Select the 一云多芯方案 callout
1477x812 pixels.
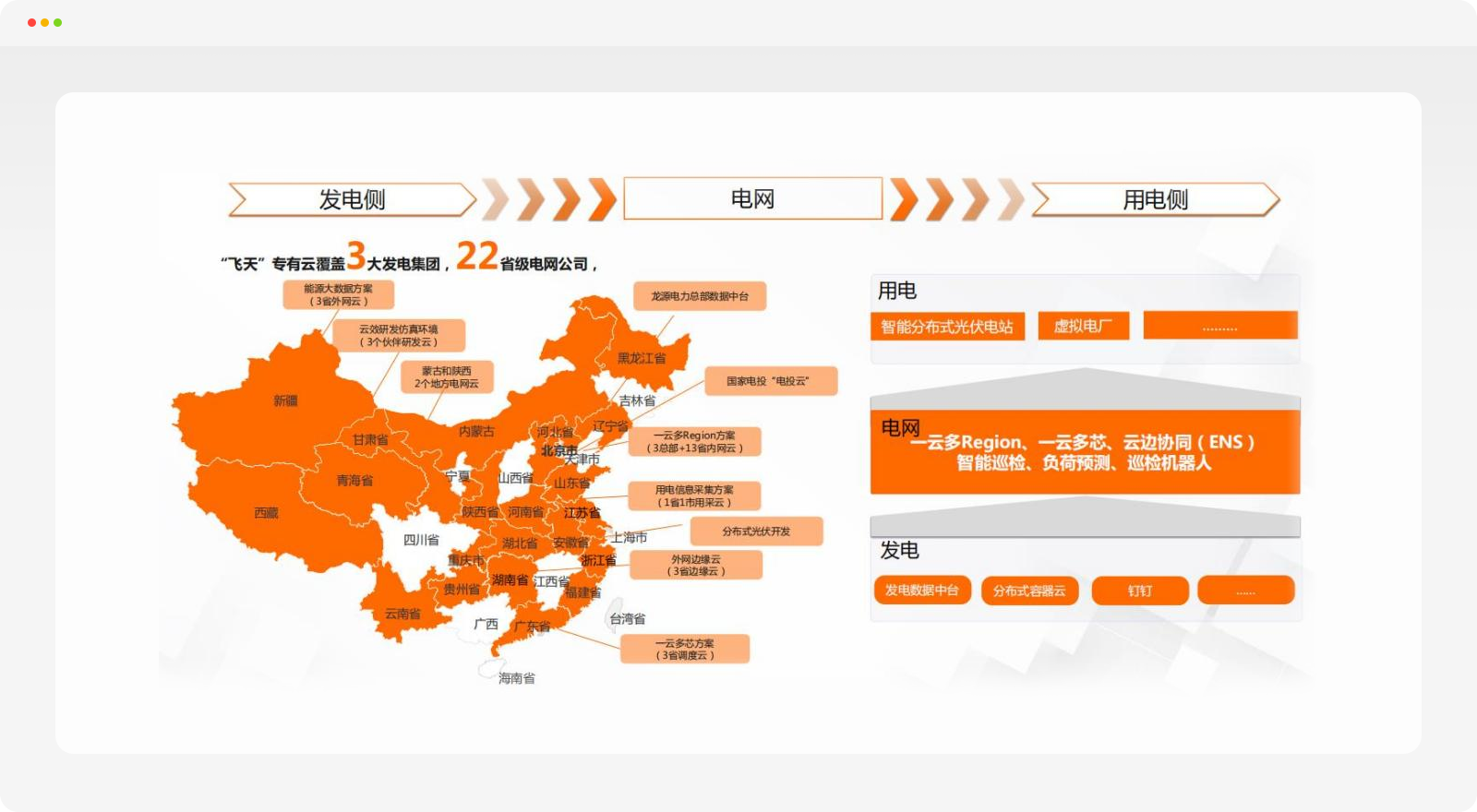684,649
